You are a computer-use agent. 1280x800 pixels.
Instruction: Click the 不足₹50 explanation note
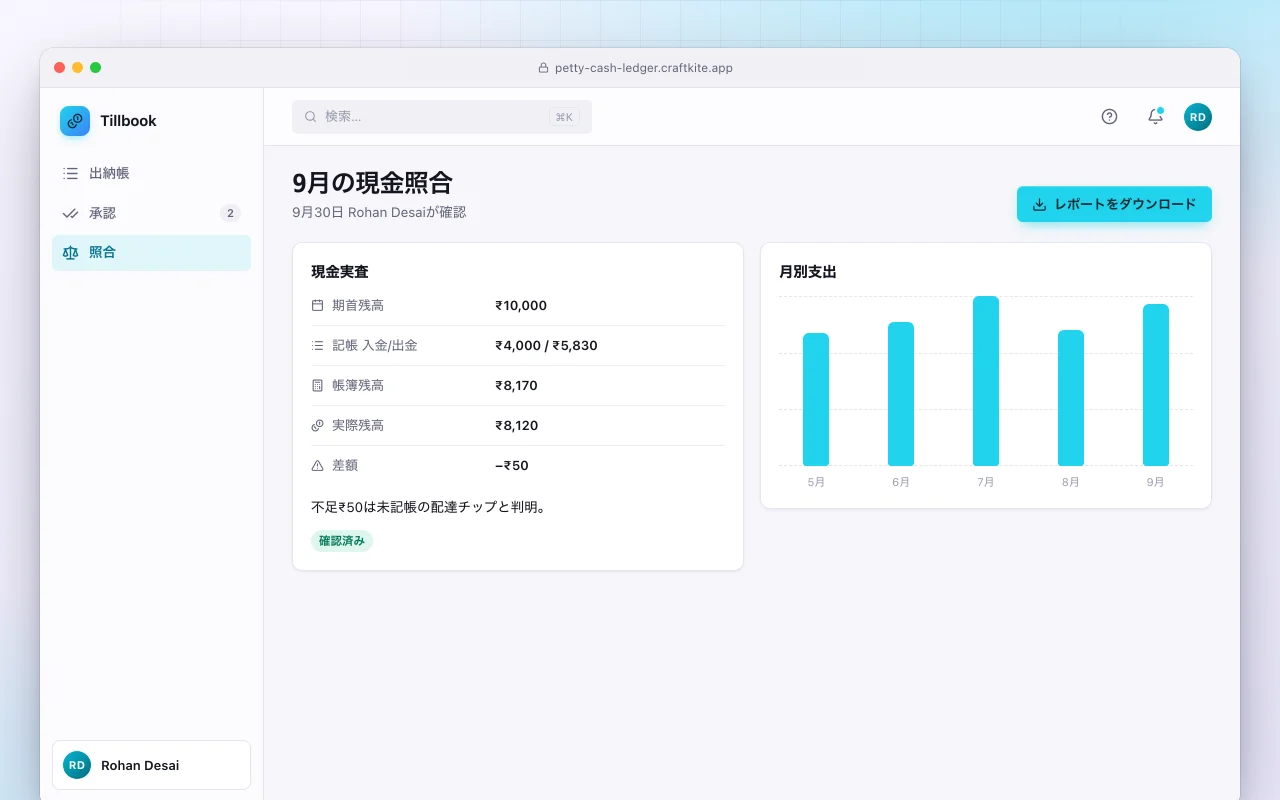[x=428, y=507]
